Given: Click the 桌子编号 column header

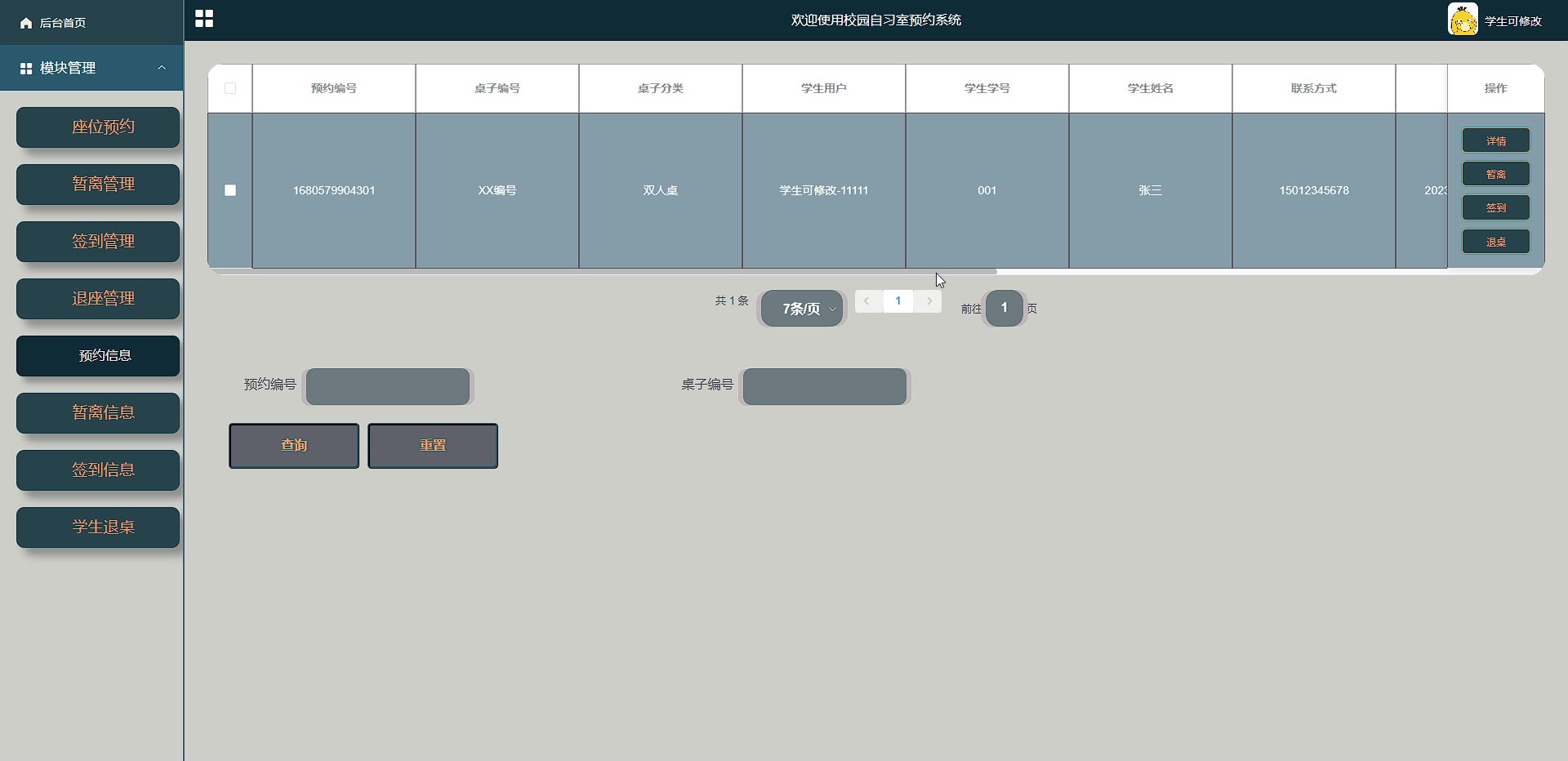Looking at the screenshot, I should (497, 88).
